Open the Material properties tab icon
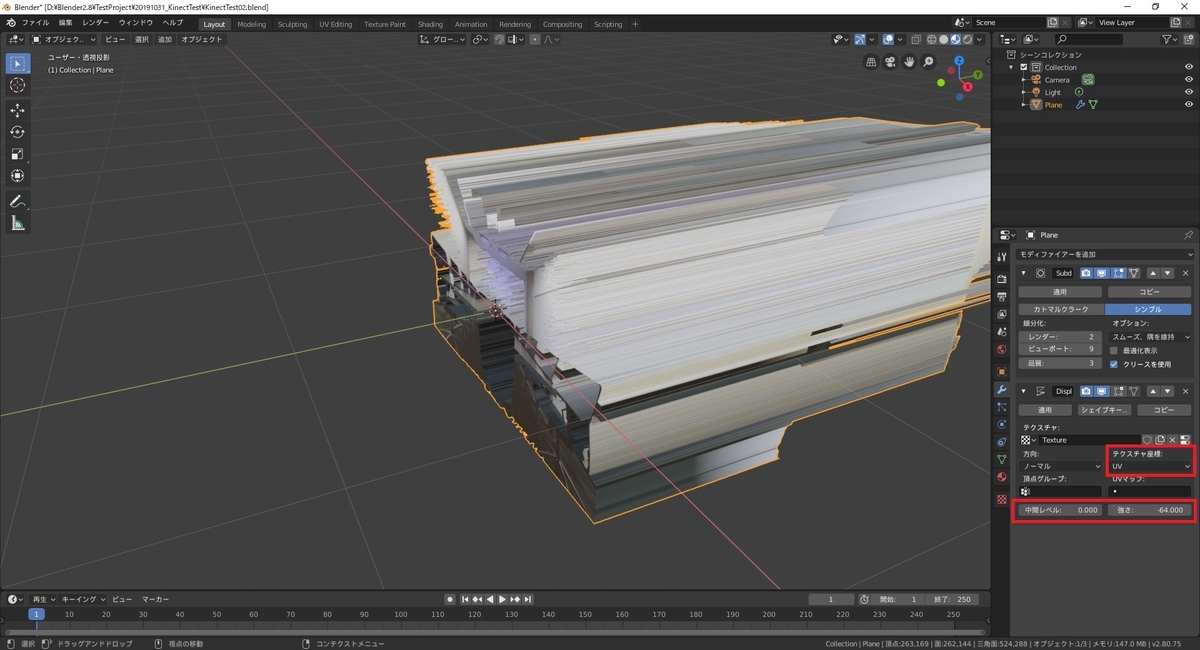The image size is (1200, 650). [1001, 477]
